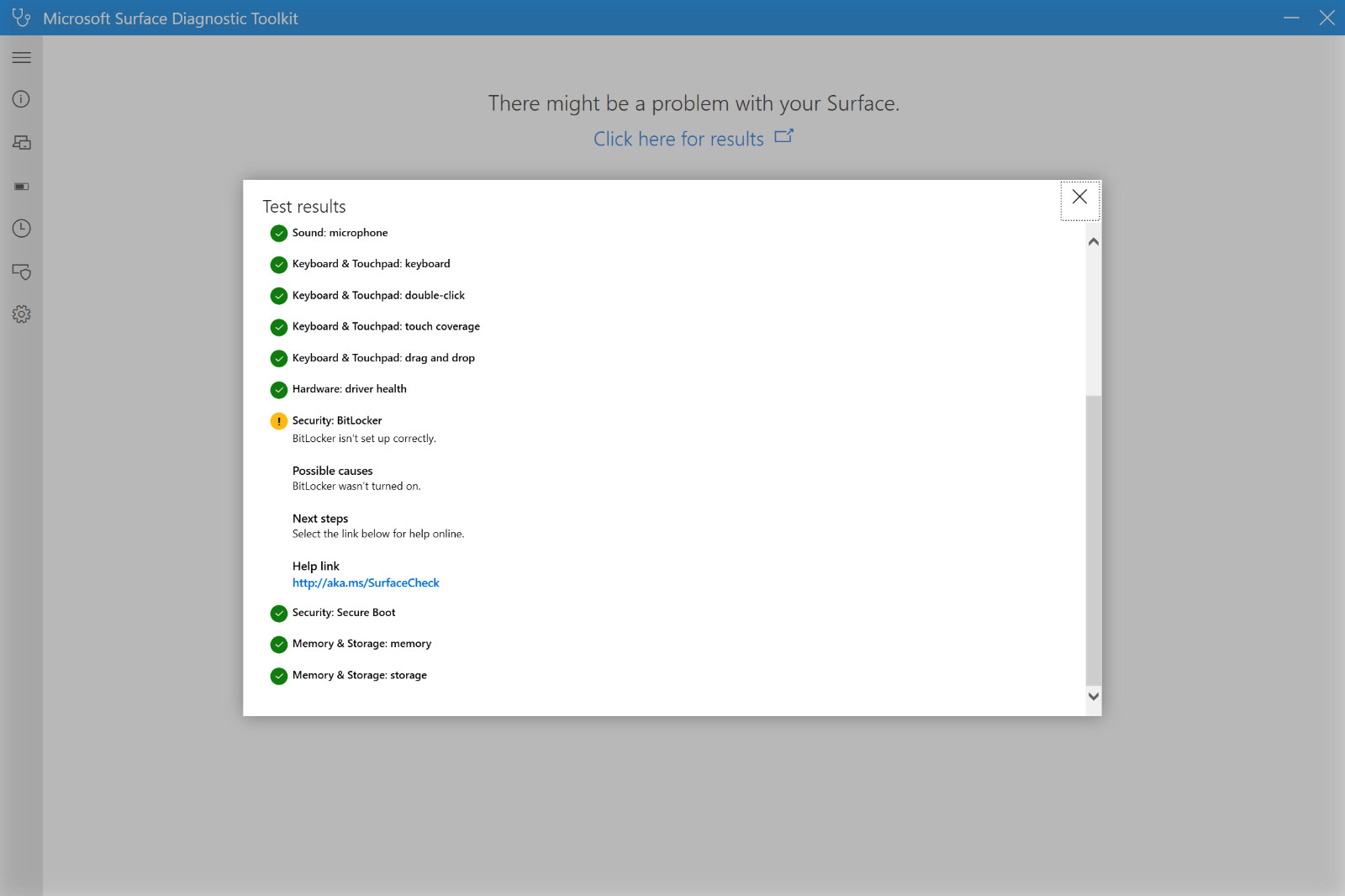Click 'Select the link below for help online.' text
The height and width of the screenshot is (896, 1345).
click(x=378, y=534)
